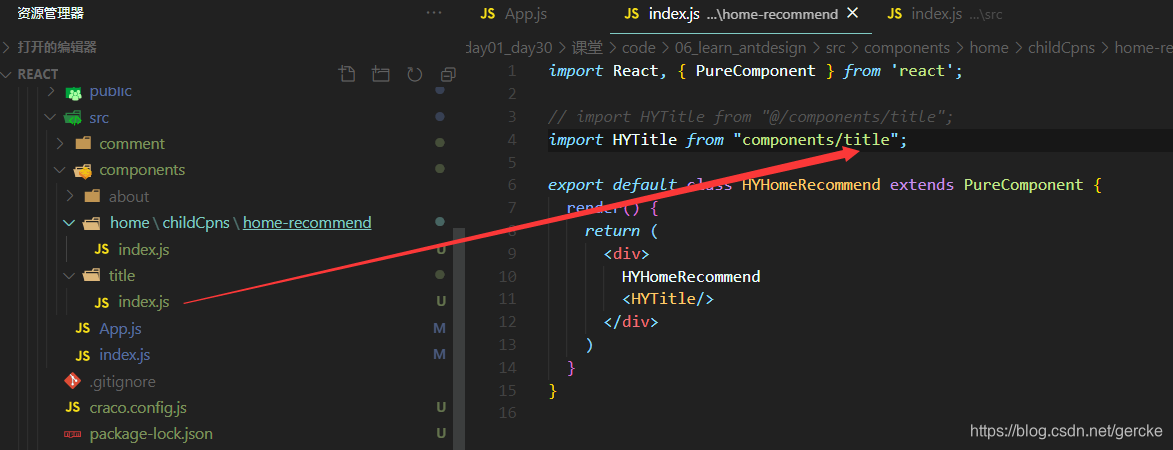Close the index.js home-recommend tab
Screen dimensions: 1173x450
852,13
